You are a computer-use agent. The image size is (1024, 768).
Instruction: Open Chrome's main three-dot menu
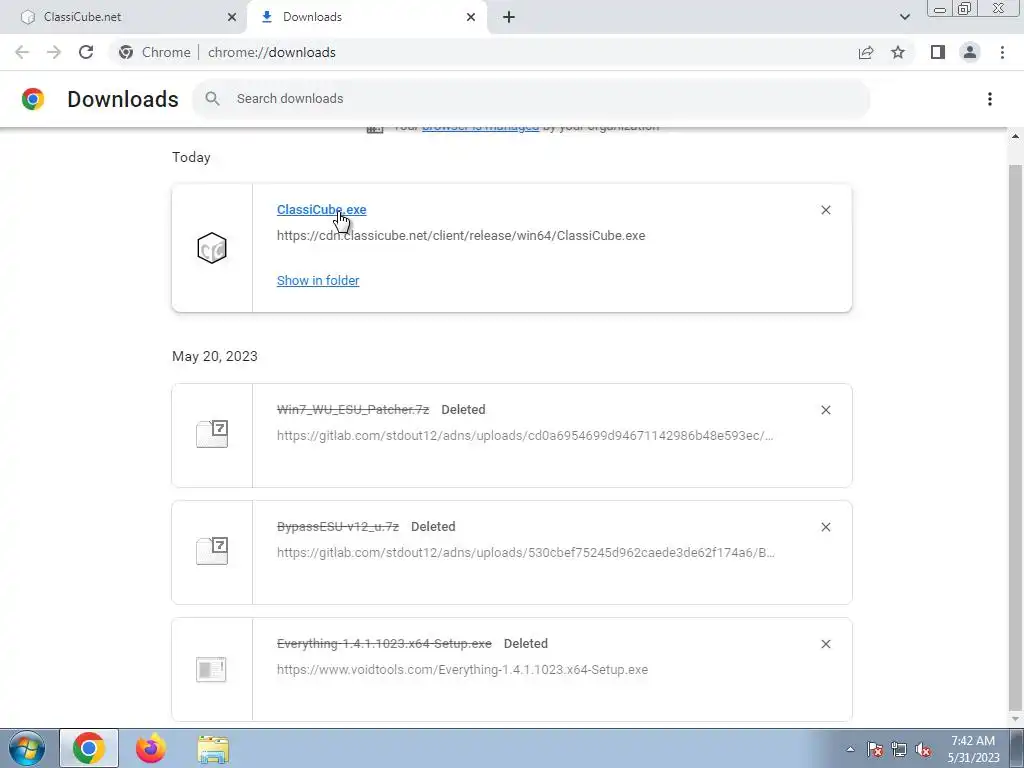[1002, 52]
